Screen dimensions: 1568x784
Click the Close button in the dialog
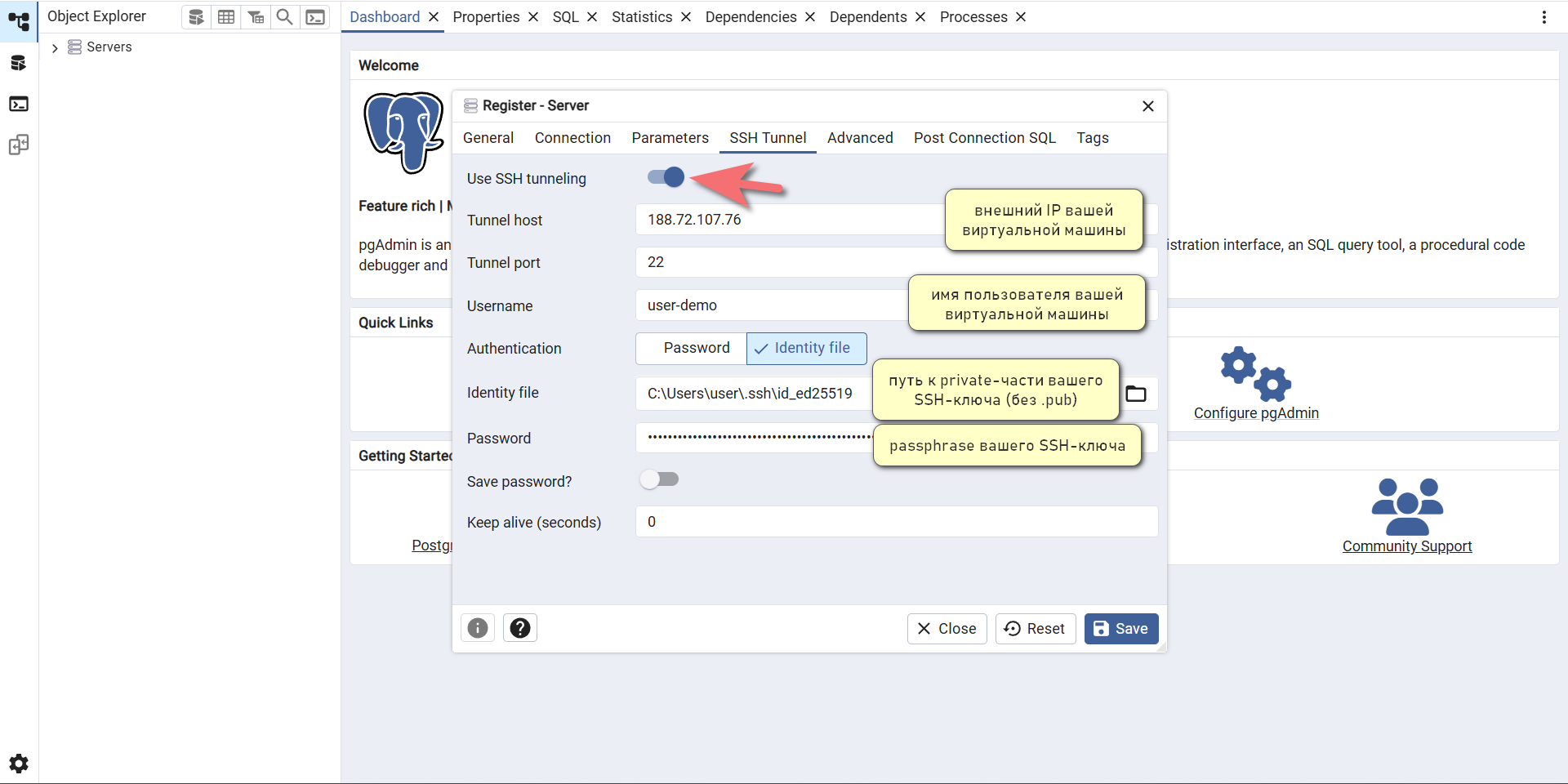point(947,629)
